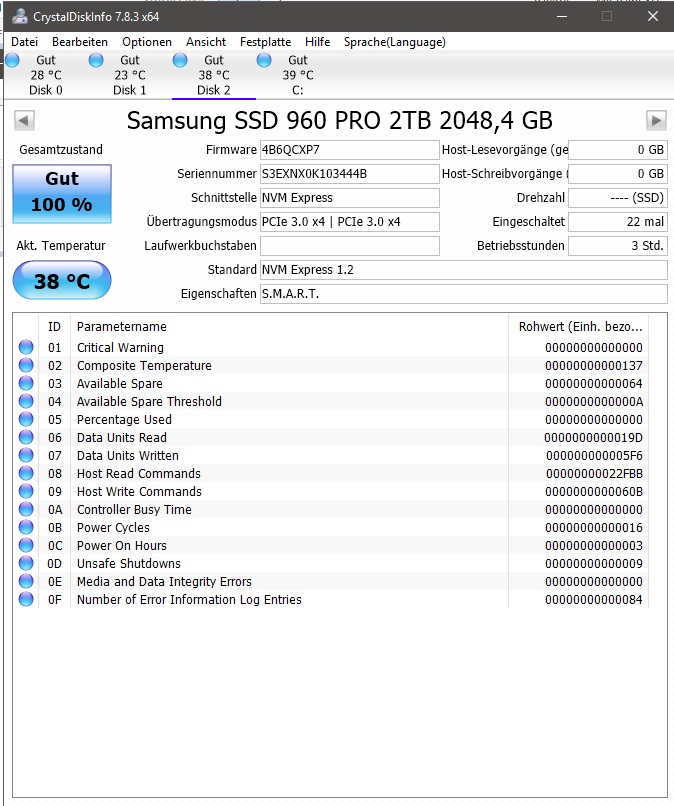Click the Host-Schreibvorgänge value 0 GB
674x806 pixels.
coord(617,174)
